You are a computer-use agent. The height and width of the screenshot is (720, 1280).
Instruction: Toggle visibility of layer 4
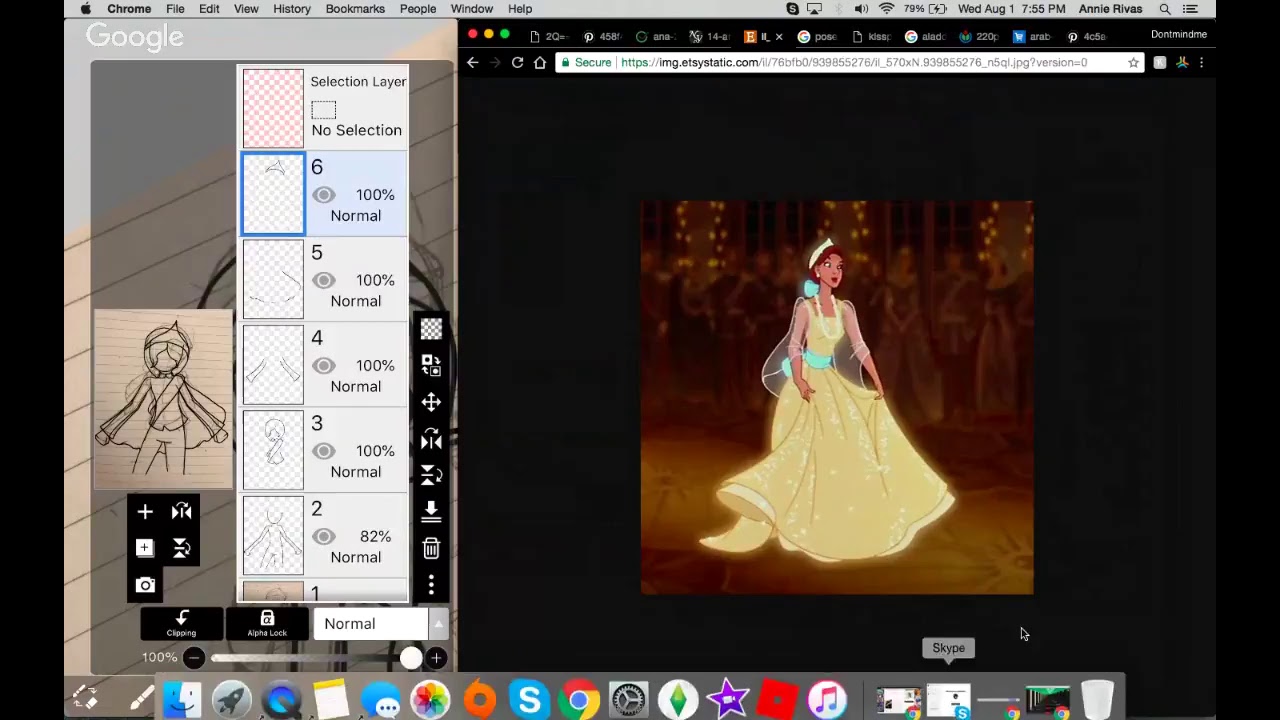323,365
